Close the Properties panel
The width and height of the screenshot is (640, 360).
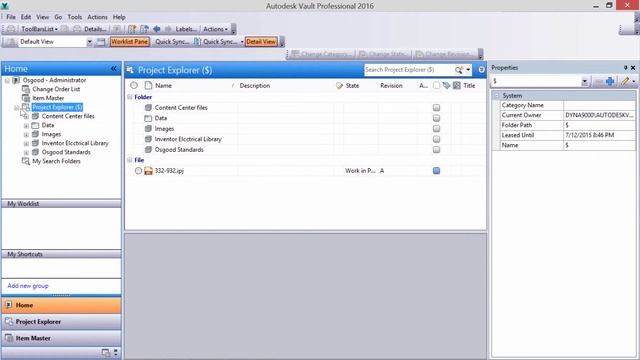tap(633, 68)
